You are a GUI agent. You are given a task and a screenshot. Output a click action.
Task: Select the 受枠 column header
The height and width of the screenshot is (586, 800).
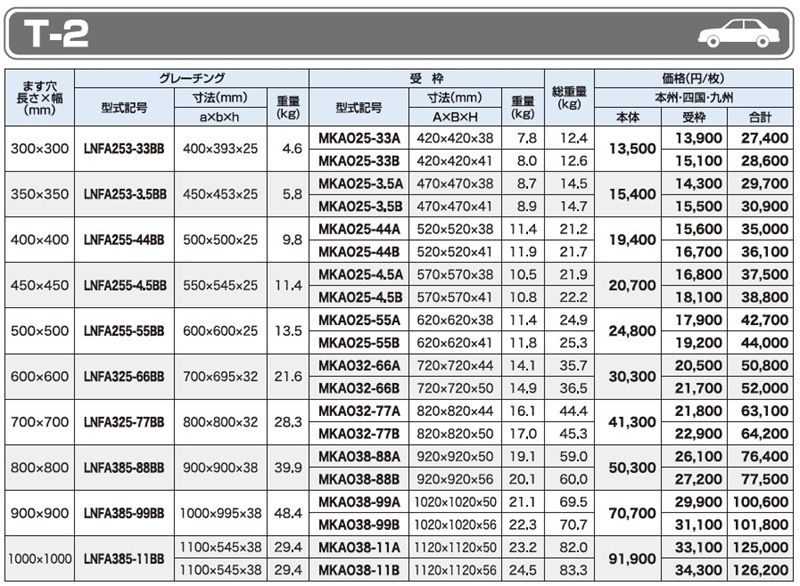pos(427,79)
